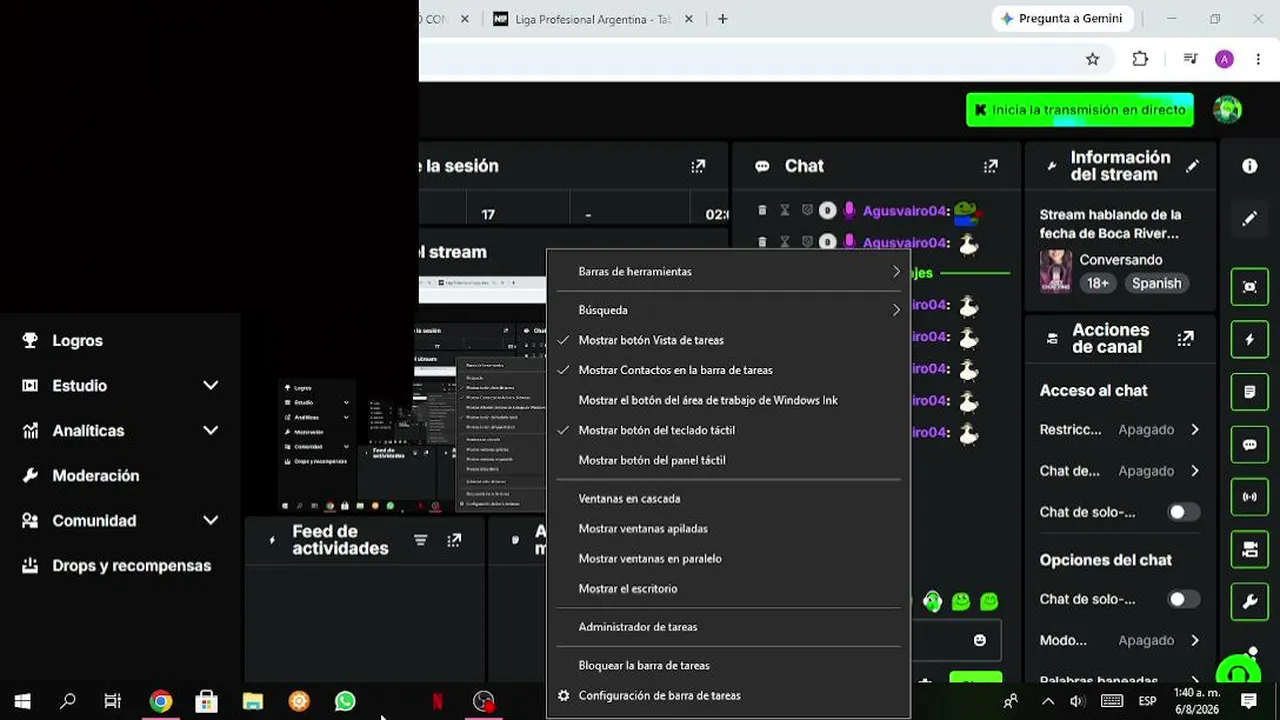Click the stream category thumbnail image
1280x720 pixels.
tap(1056, 271)
